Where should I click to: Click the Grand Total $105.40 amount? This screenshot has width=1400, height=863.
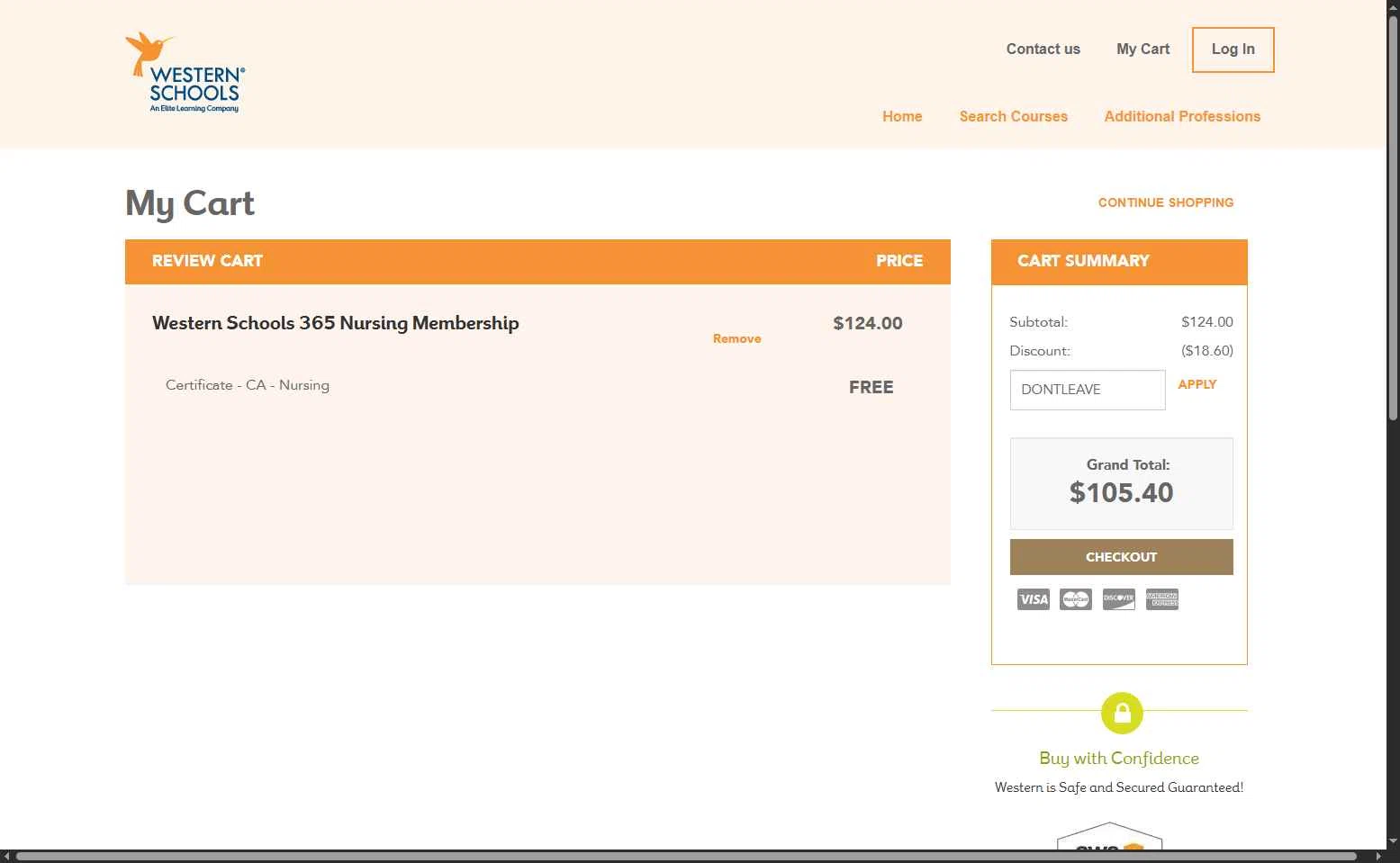click(x=1121, y=492)
